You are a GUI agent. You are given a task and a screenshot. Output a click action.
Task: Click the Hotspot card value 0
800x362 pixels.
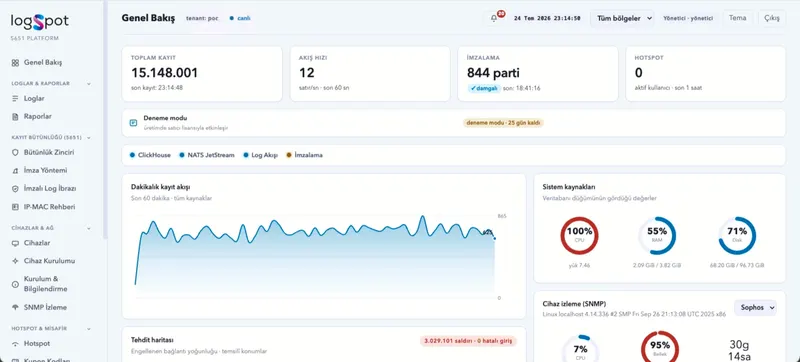639,73
